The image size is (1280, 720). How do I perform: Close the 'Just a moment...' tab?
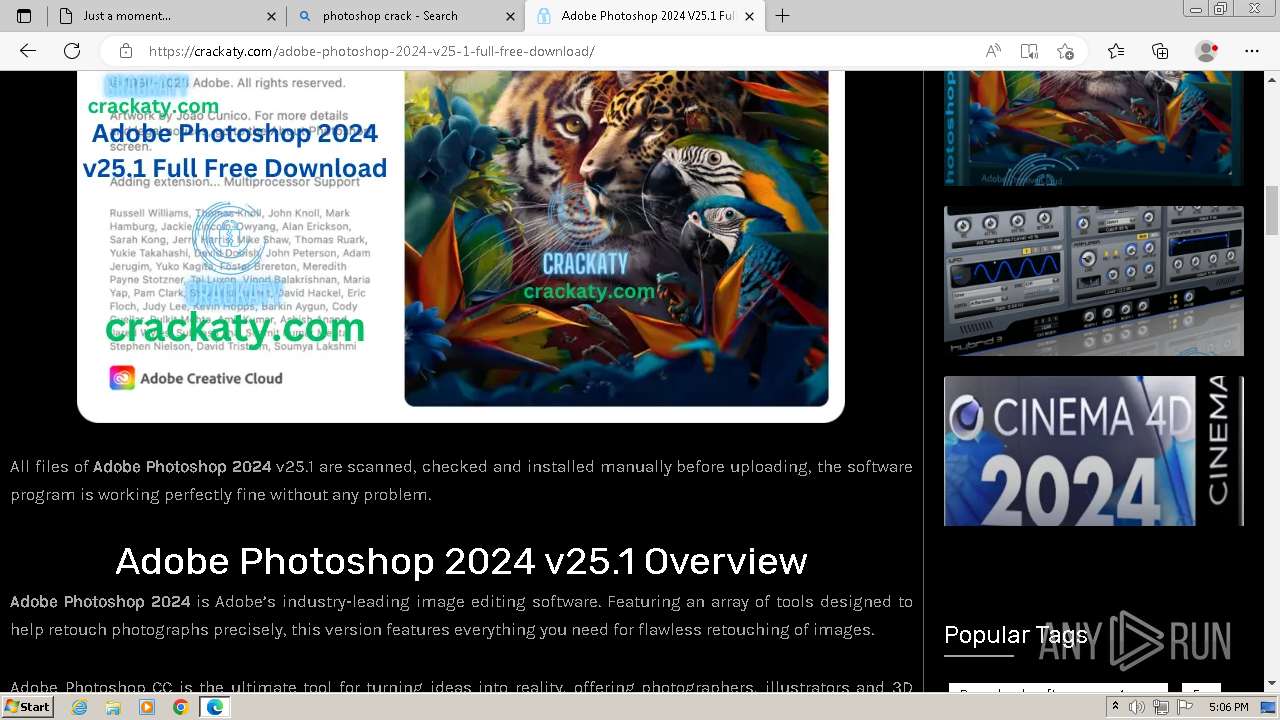[x=272, y=16]
